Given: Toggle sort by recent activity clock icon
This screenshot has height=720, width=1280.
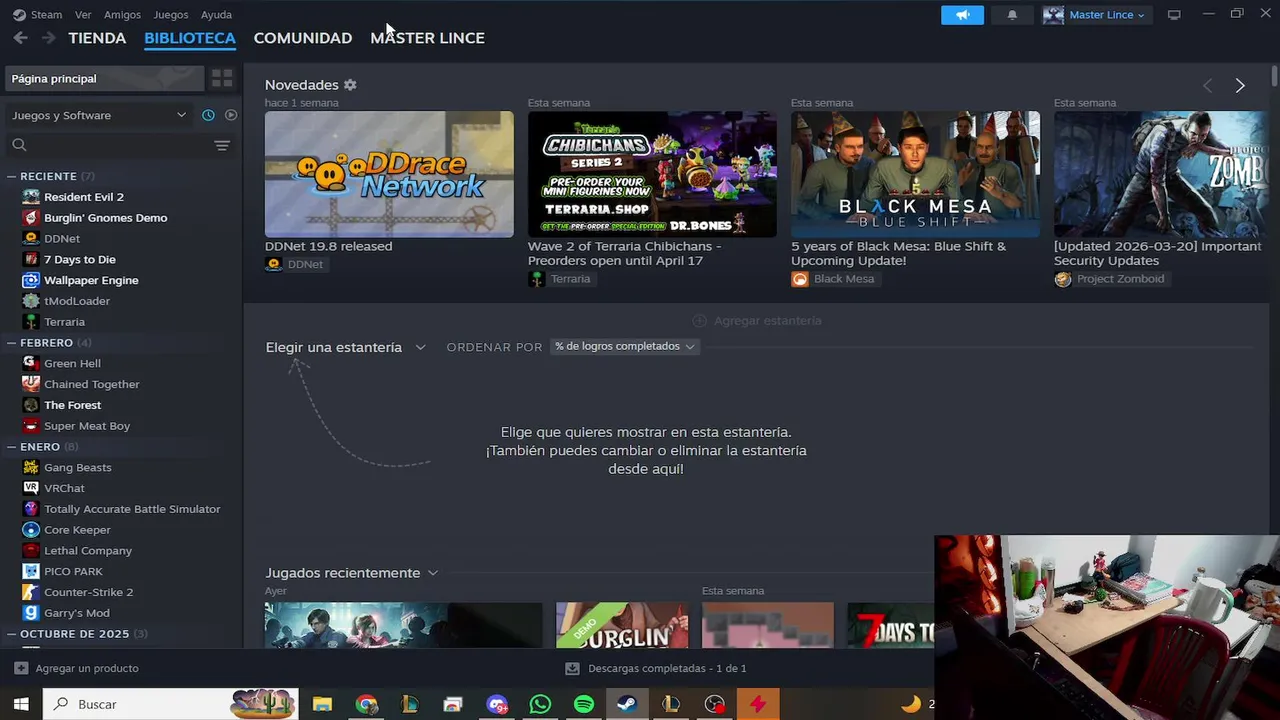Looking at the screenshot, I should [x=208, y=115].
